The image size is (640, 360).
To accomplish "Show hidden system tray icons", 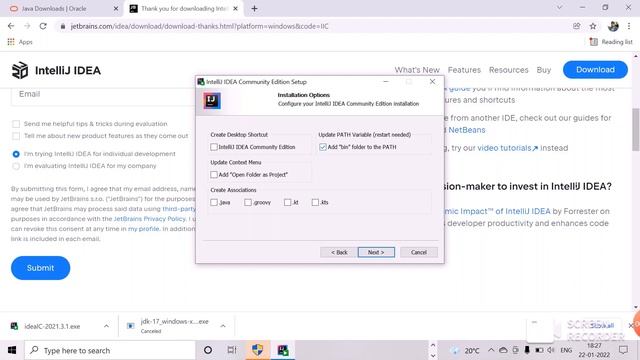I will coord(491,350).
